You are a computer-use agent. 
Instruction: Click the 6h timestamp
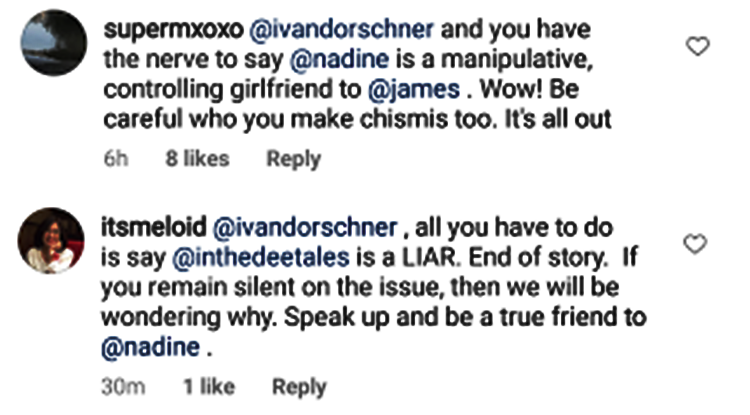coord(115,159)
